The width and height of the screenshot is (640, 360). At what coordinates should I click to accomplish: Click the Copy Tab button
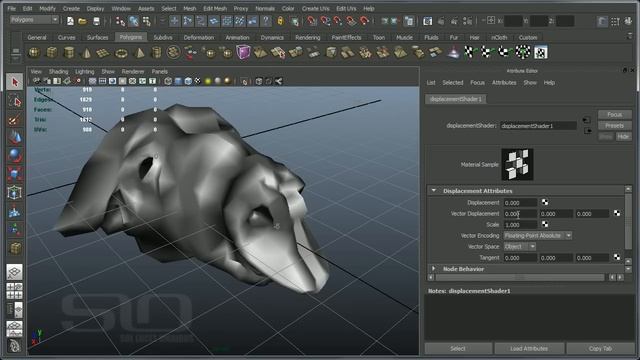click(600, 349)
